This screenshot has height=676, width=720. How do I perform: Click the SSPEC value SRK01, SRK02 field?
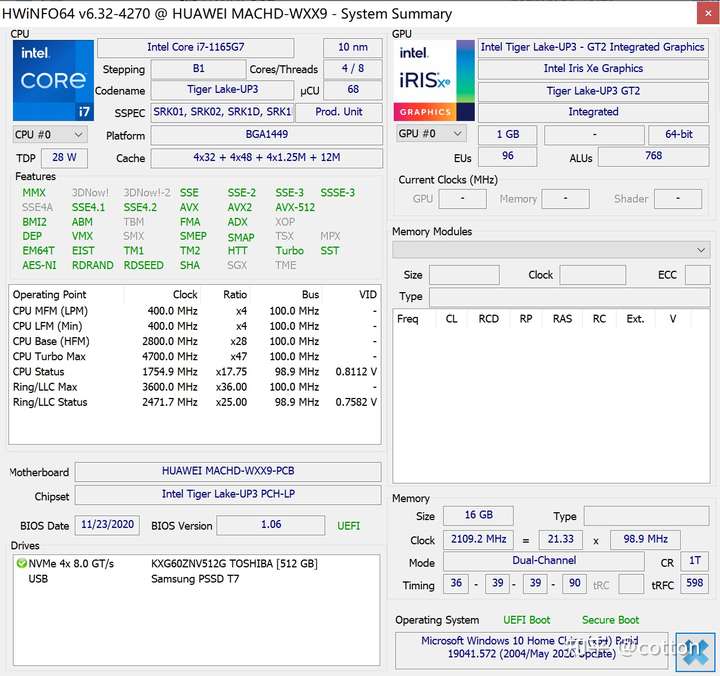click(222, 112)
